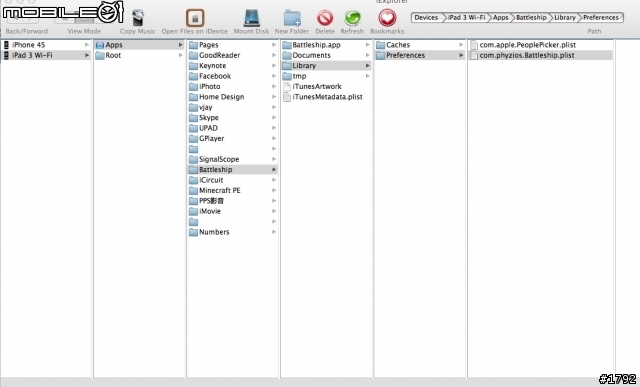
Task: Click Preferences in the path bar
Action: pos(600,18)
